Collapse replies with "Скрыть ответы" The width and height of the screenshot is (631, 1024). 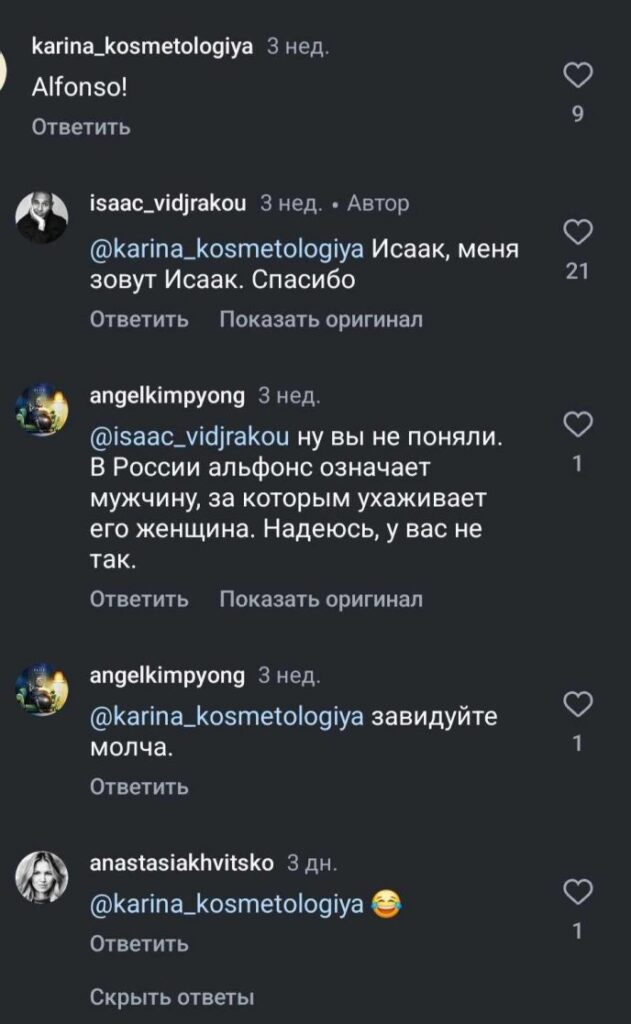click(x=172, y=997)
